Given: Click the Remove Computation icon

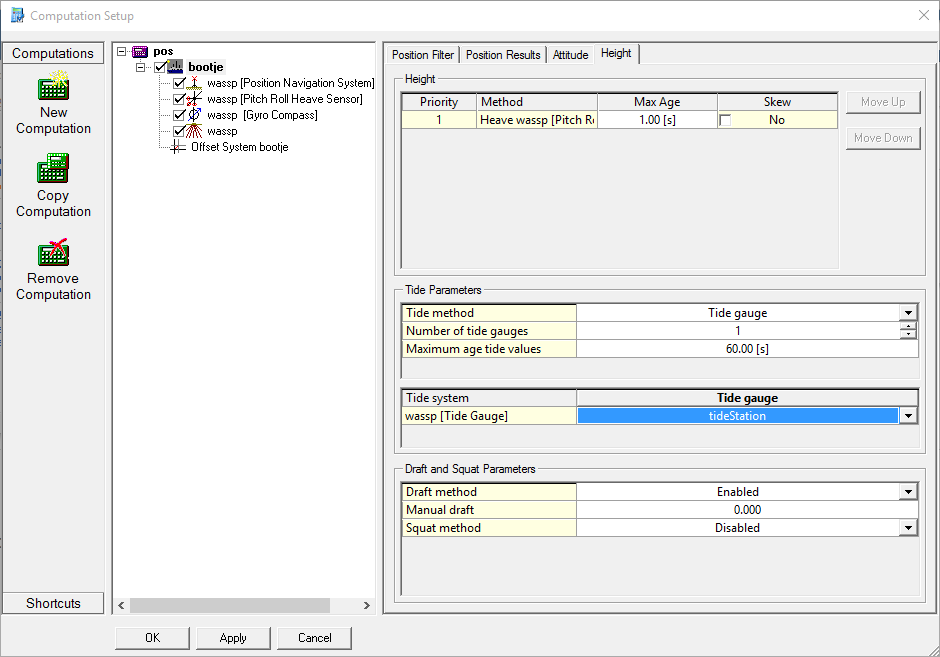Looking at the screenshot, I should click(53, 252).
